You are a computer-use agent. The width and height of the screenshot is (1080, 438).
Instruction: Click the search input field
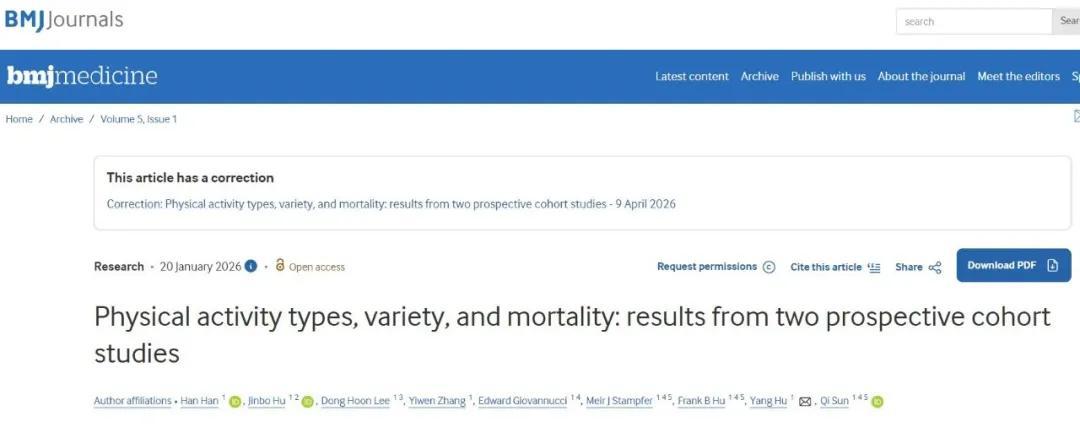[x=974, y=21]
